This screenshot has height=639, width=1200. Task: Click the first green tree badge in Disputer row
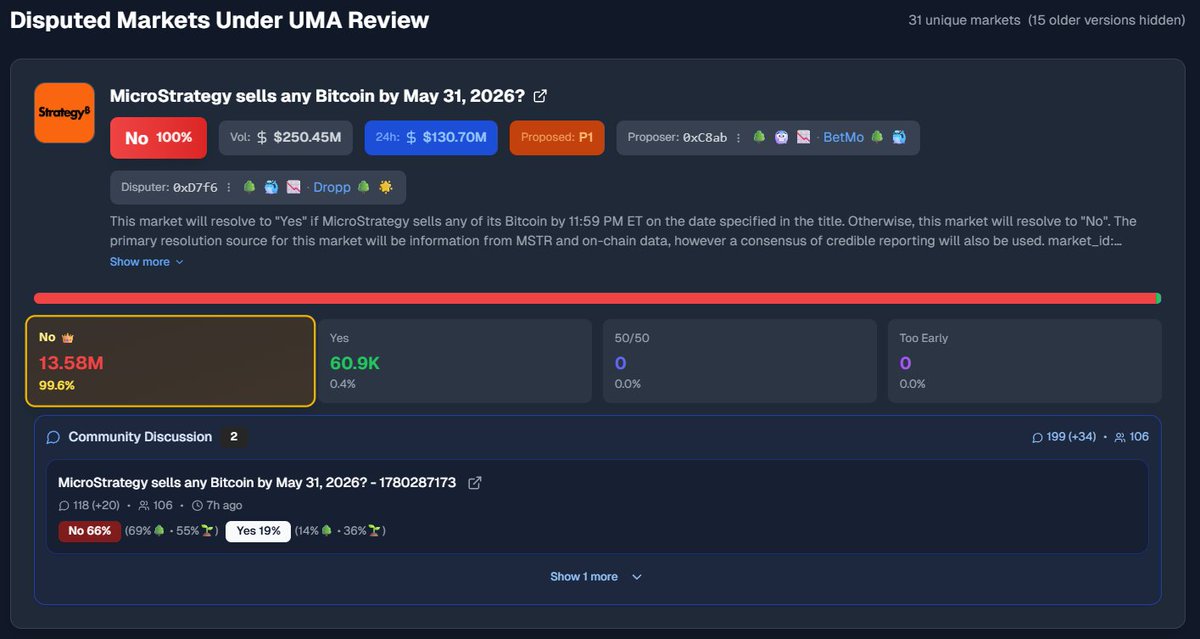click(x=250, y=186)
